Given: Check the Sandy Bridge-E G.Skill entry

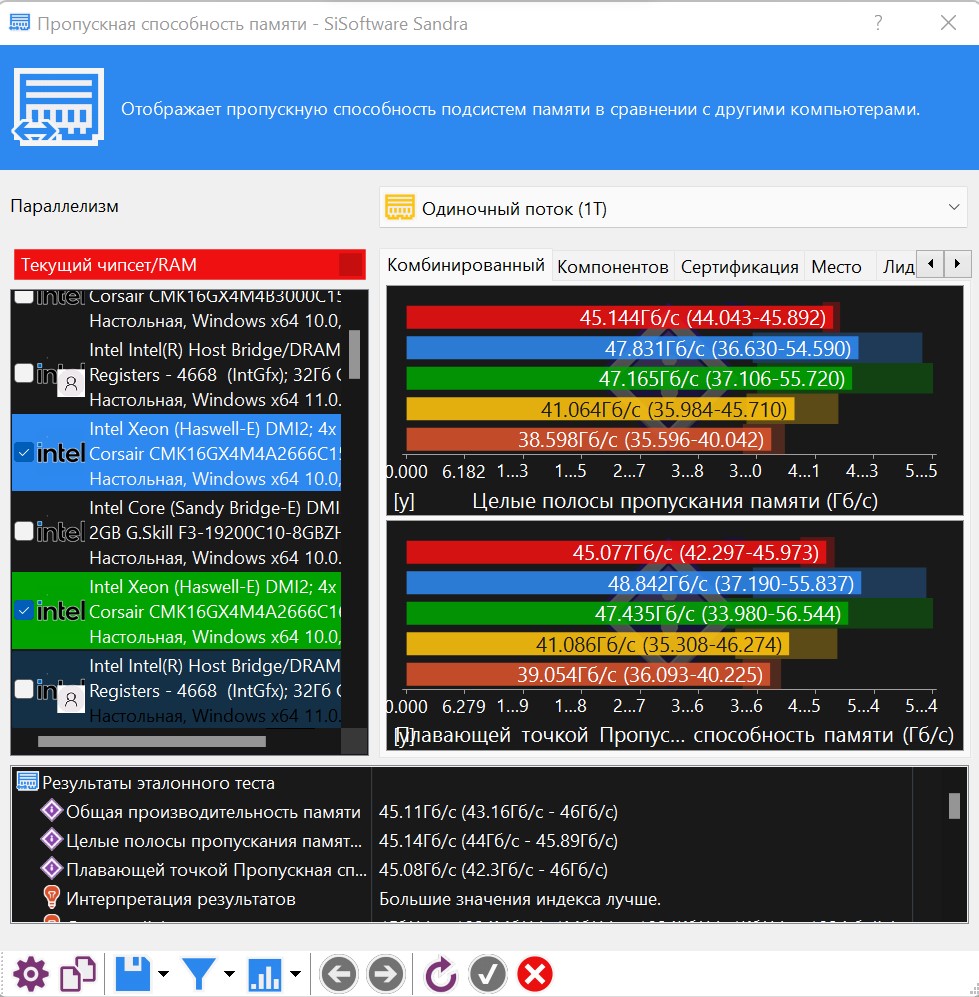Looking at the screenshot, I should (x=24, y=531).
